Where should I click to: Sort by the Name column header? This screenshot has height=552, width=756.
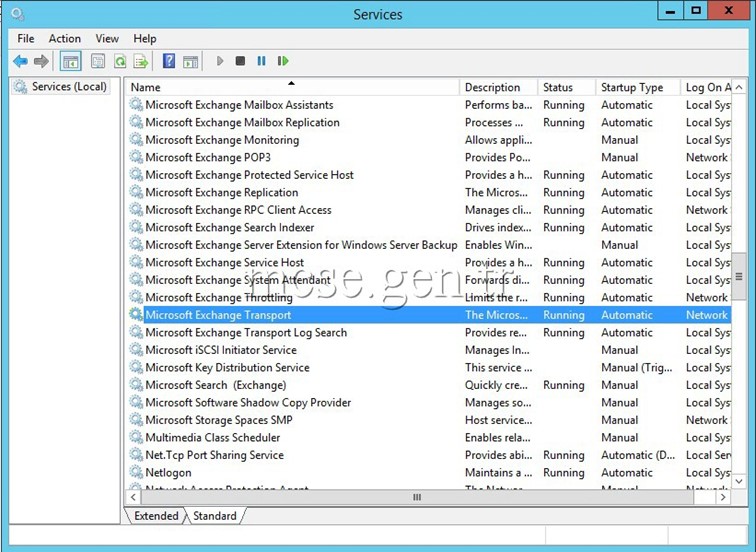292,87
